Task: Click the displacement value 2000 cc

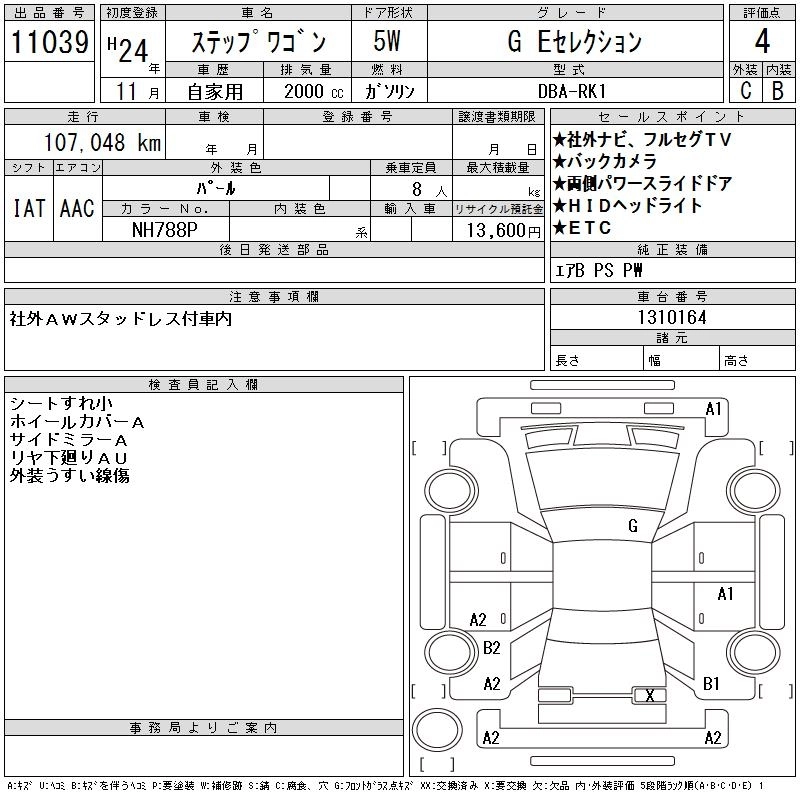Action: click(313, 91)
